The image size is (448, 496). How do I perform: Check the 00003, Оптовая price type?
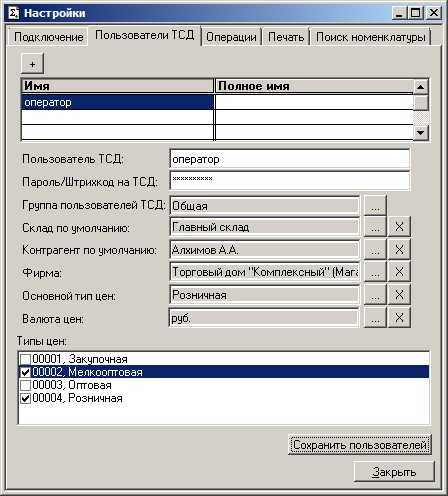point(25,385)
